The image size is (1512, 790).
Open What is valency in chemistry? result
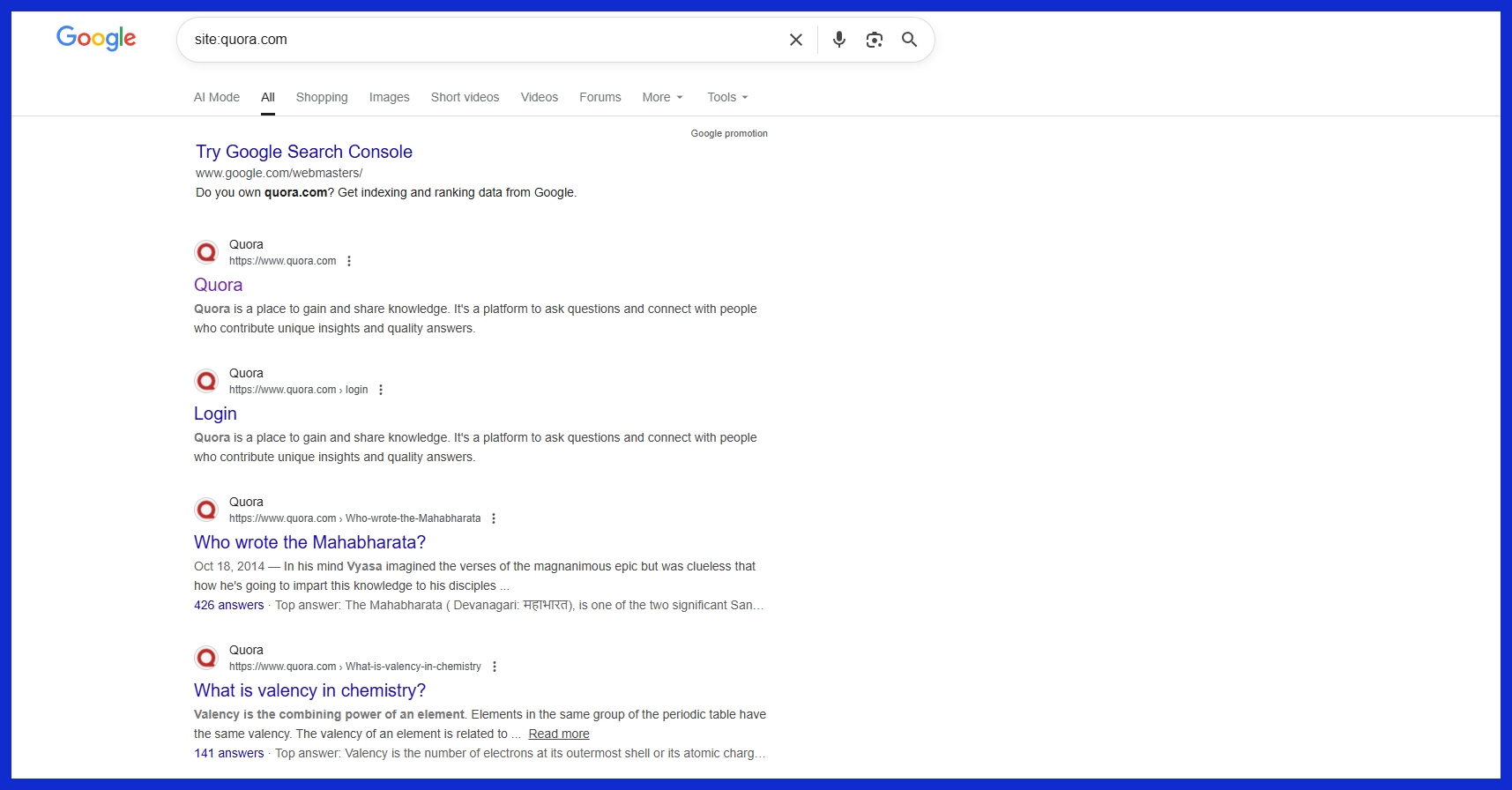[309, 690]
